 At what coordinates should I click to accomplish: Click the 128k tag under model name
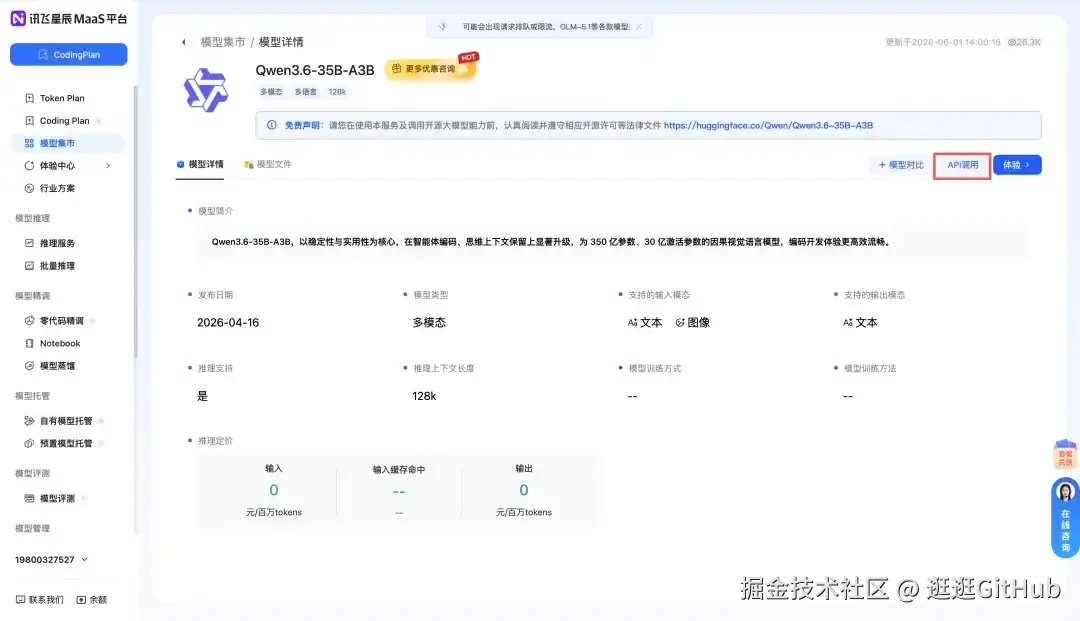click(x=338, y=92)
